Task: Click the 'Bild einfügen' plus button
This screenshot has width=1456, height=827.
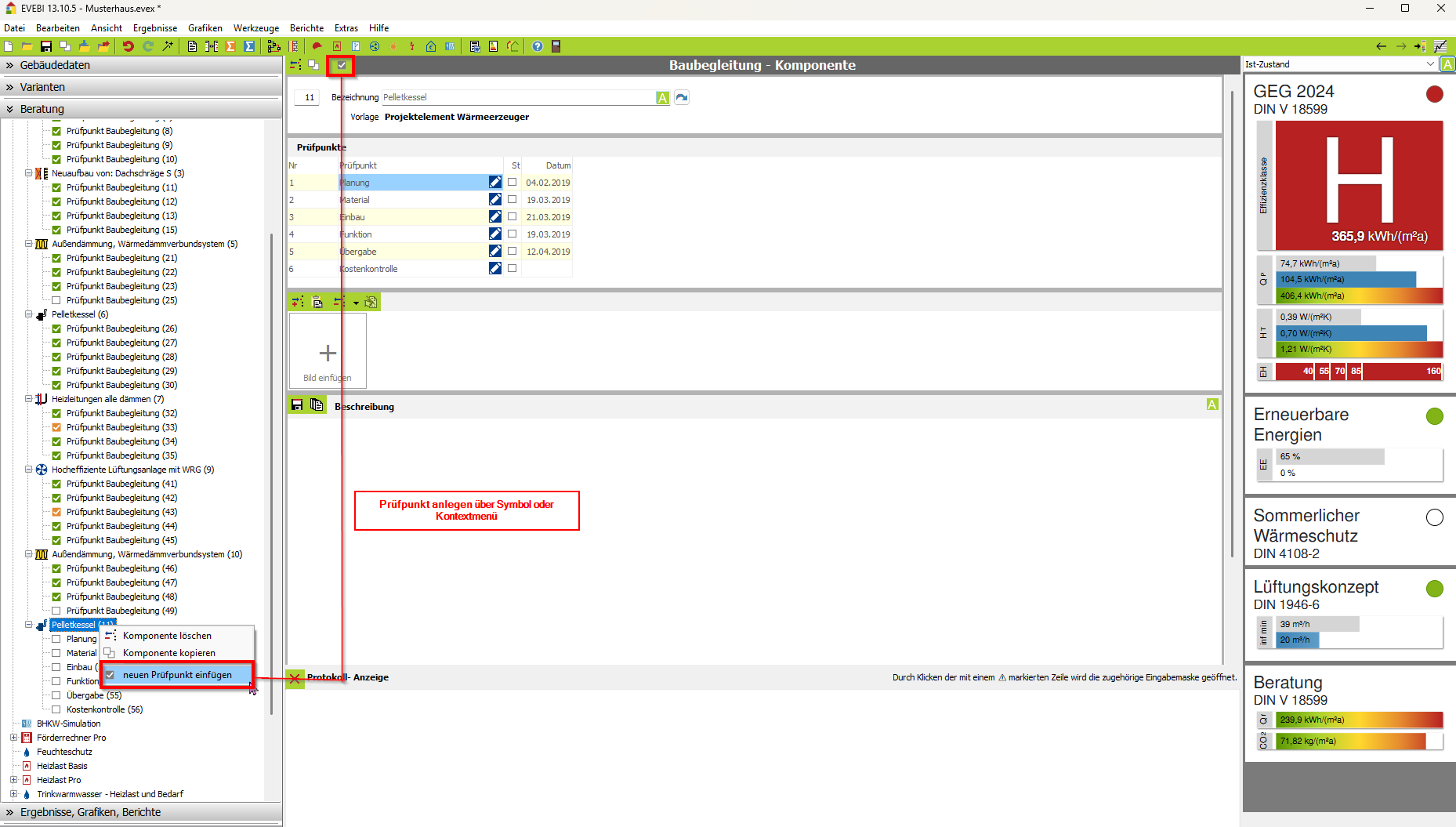Action: click(x=328, y=354)
